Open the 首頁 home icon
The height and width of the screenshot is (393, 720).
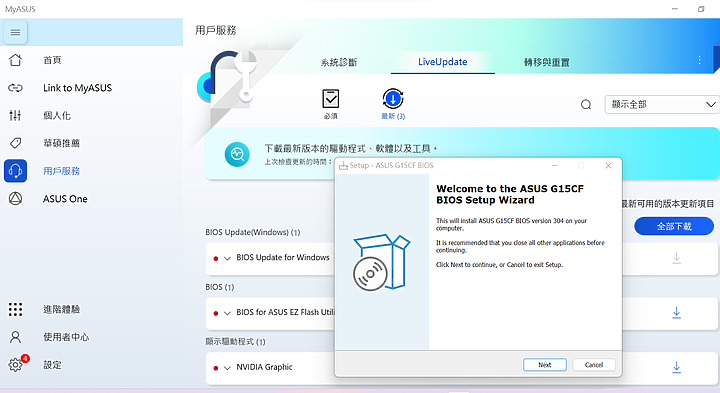[x=15, y=60]
